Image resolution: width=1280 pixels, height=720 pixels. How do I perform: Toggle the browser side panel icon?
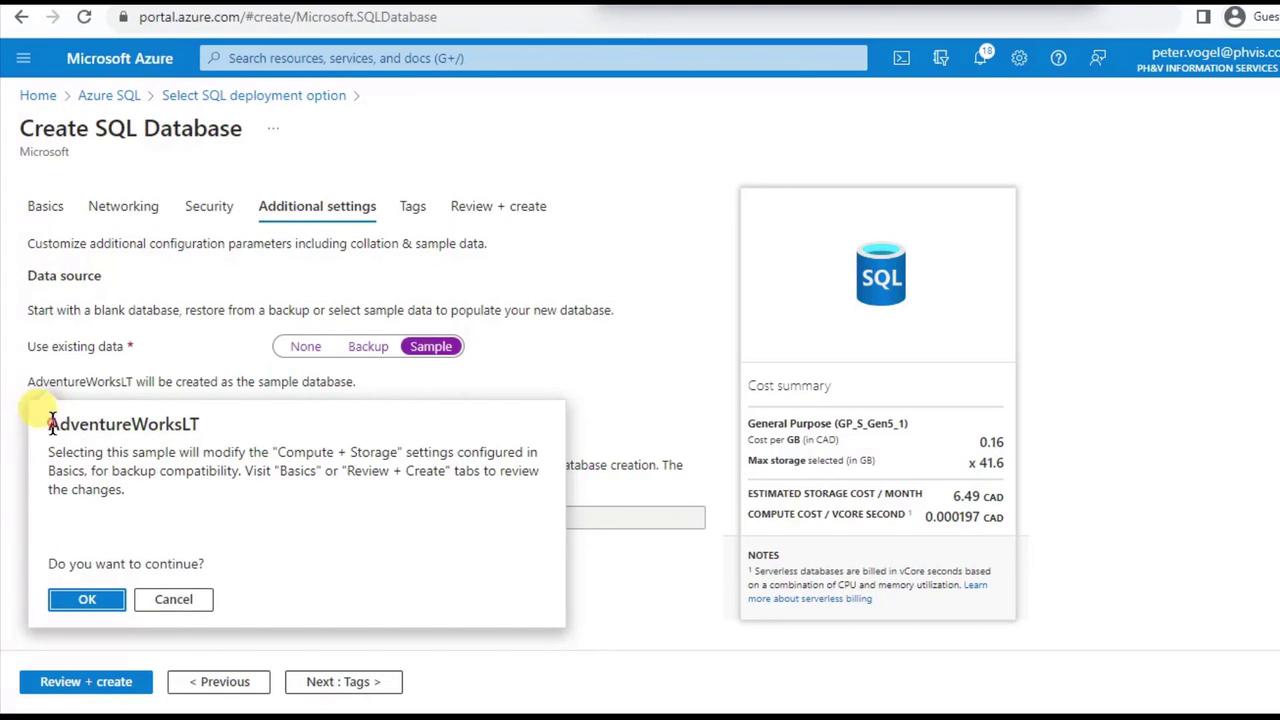1203,17
